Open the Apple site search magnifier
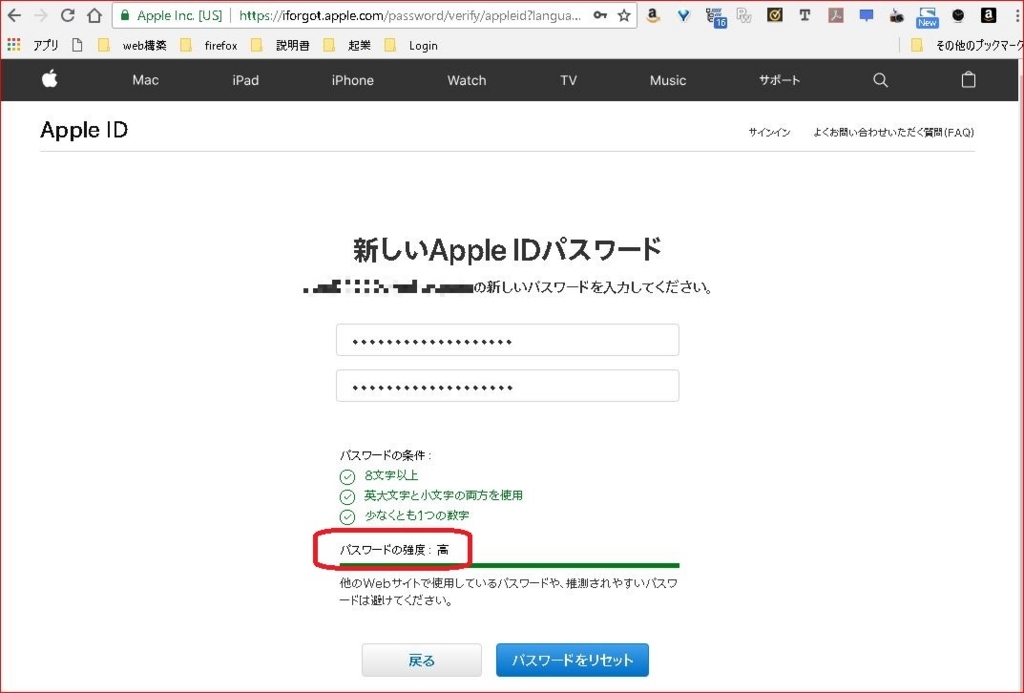 pos(880,80)
